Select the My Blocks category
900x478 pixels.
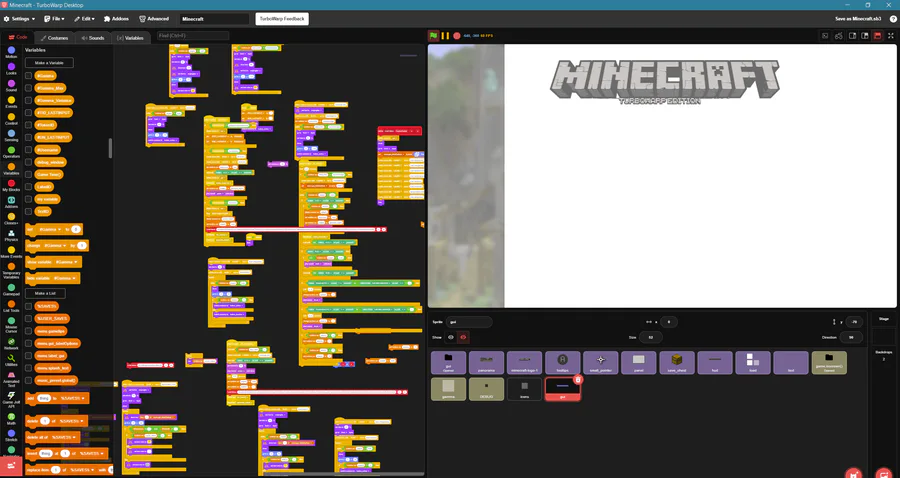11,185
